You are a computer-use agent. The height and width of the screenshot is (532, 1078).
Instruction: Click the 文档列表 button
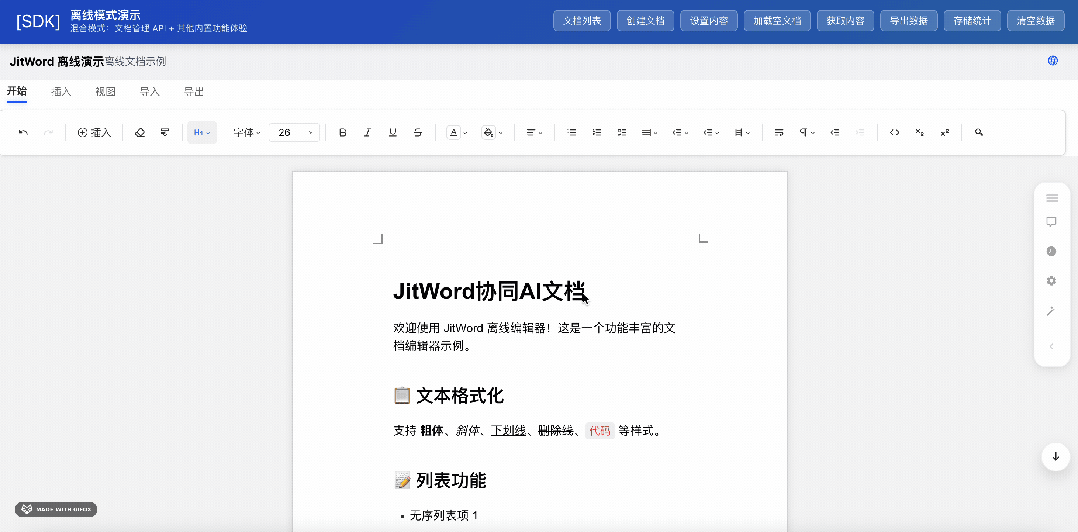(x=582, y=21)
